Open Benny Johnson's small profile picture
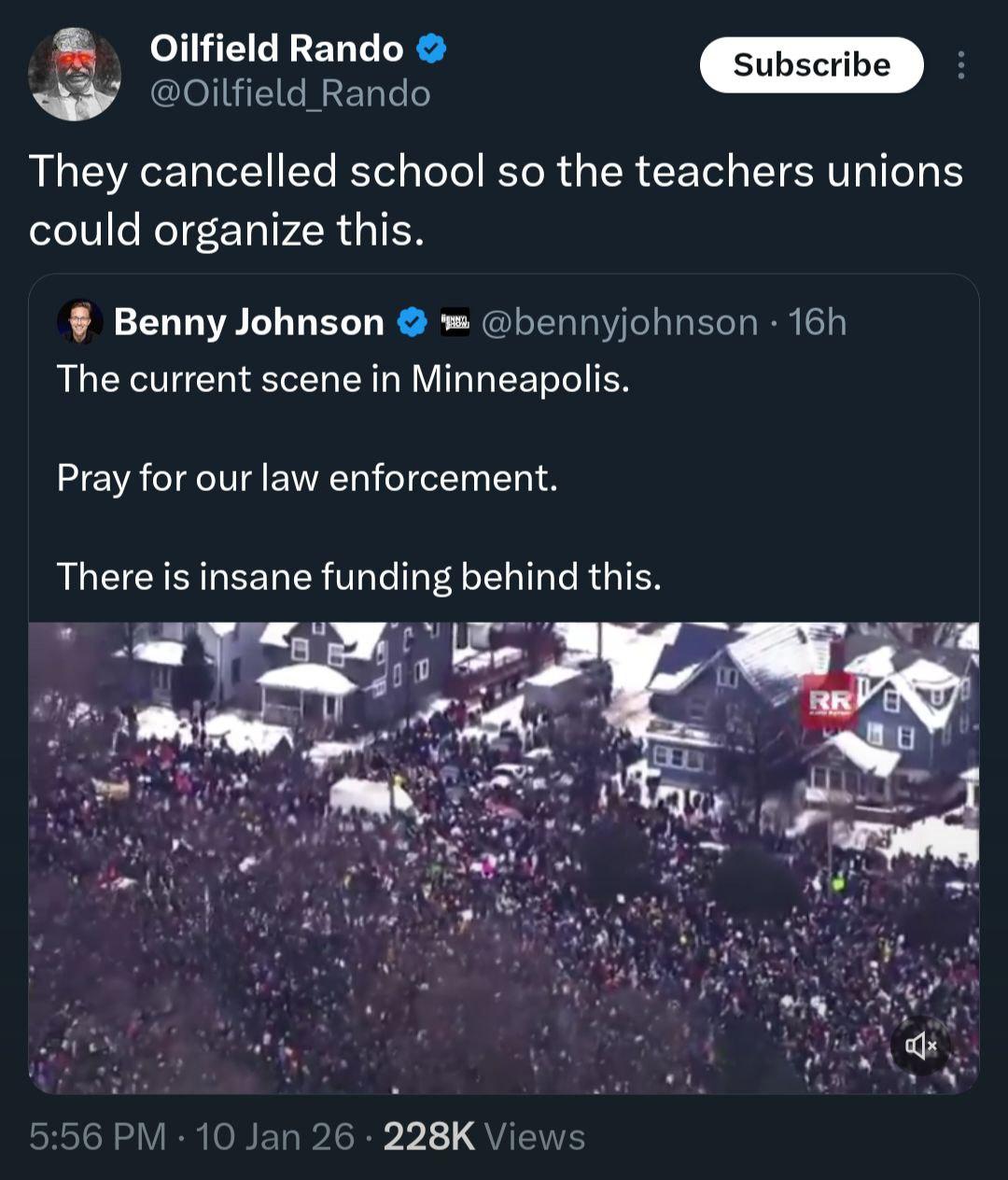This screenshot has width=1008, height=1180. coord(79,322)
